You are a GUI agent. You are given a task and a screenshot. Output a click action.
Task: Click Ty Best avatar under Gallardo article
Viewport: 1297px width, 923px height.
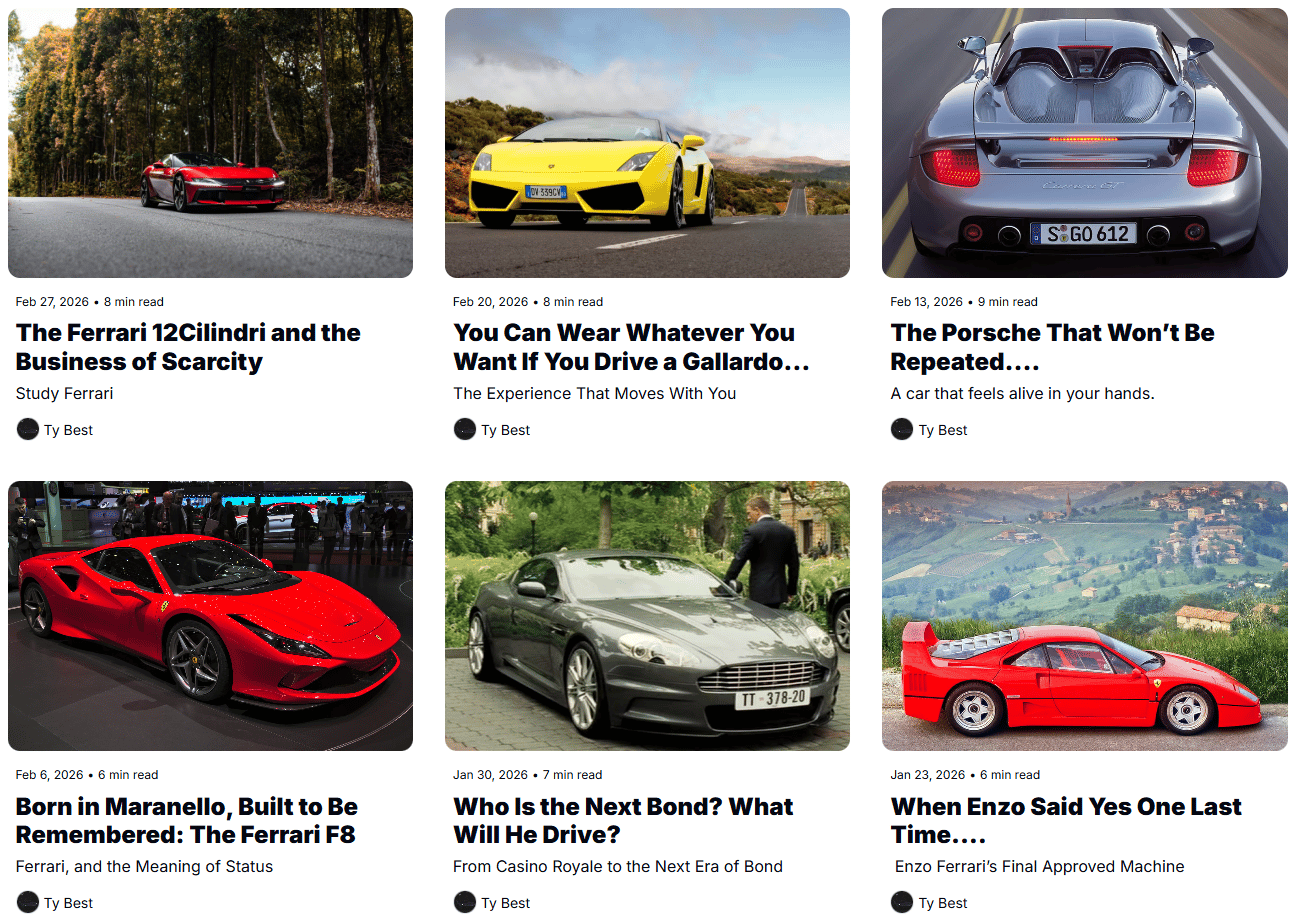click(x=465, y=430)
